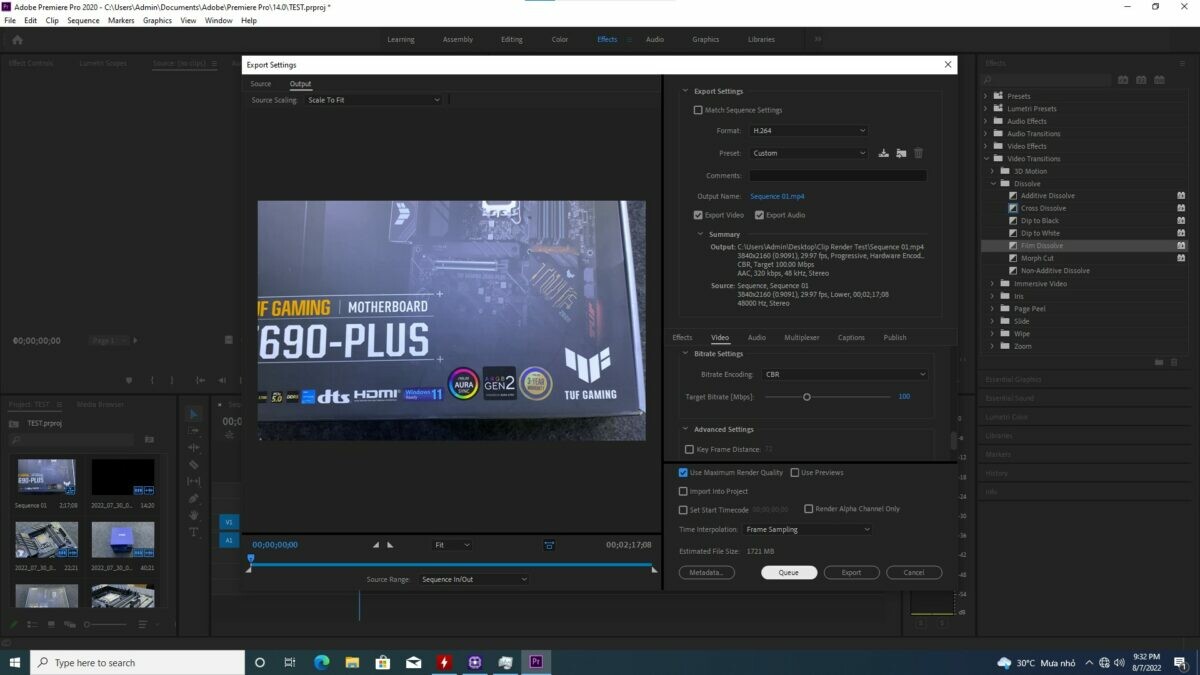Show overflow workspaces chevron in top bar
The image size is (1200, 675).
pos(818,39)
